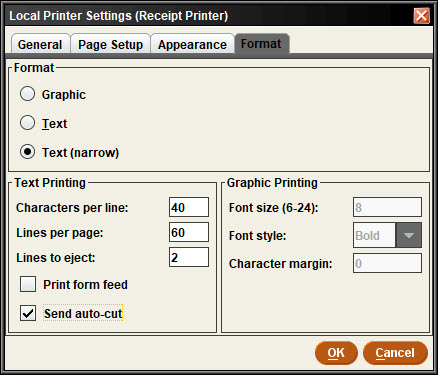This screenshot has width=438, height=375.
Task: Click the Character margin field
Action: click(x=387, y=263)
